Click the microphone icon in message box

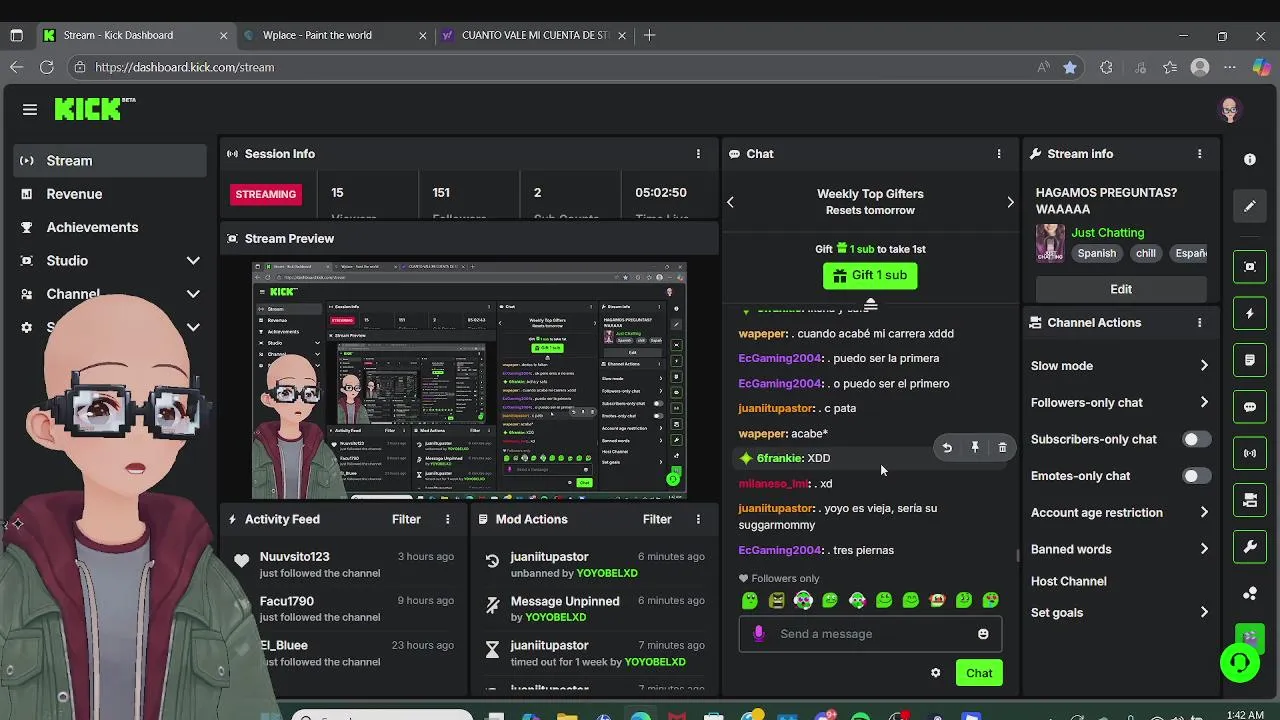pyautogui.click(x=759, y=634)
